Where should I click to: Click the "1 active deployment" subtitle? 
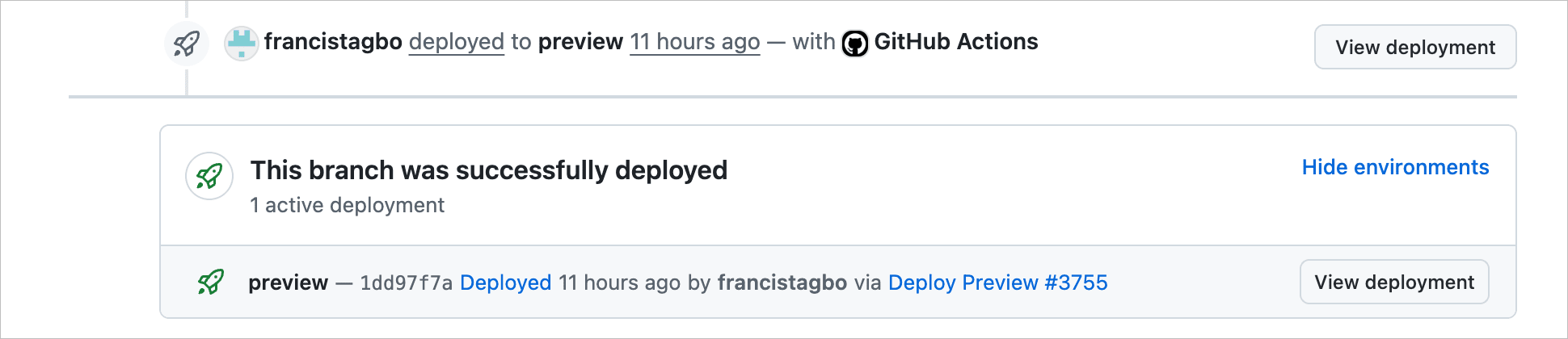click(348, 205)
